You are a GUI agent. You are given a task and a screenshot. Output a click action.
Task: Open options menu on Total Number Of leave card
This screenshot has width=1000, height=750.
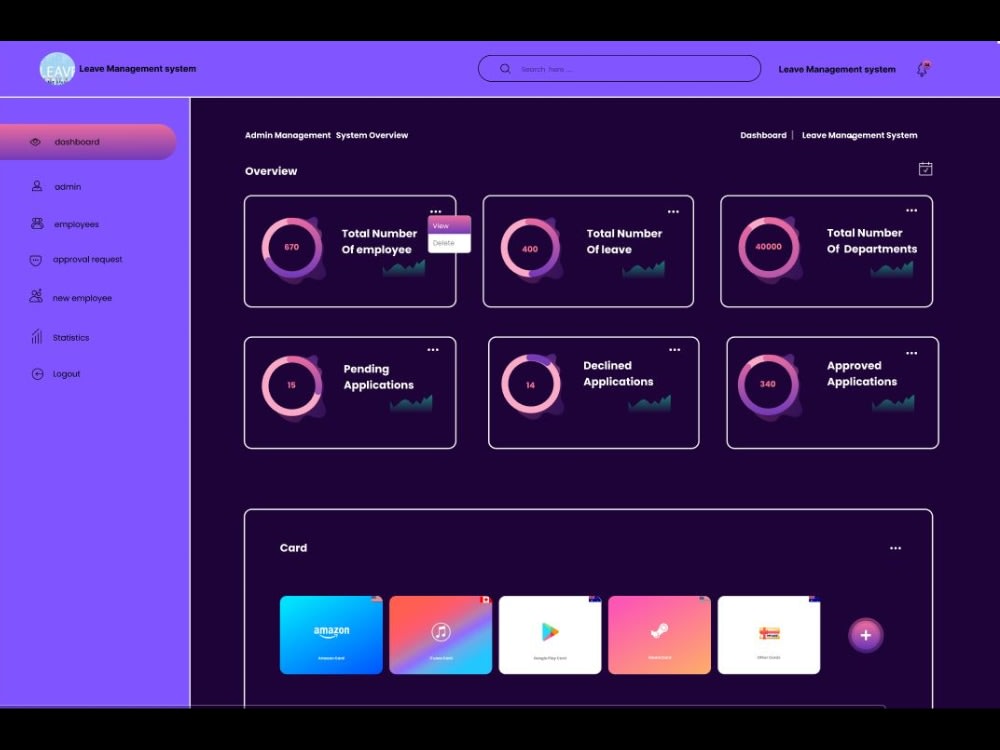click(673, 211)
